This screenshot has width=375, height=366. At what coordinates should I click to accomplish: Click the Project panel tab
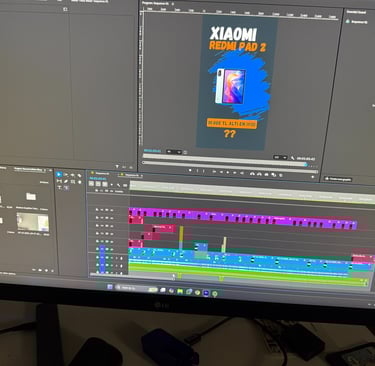(30, 169)
